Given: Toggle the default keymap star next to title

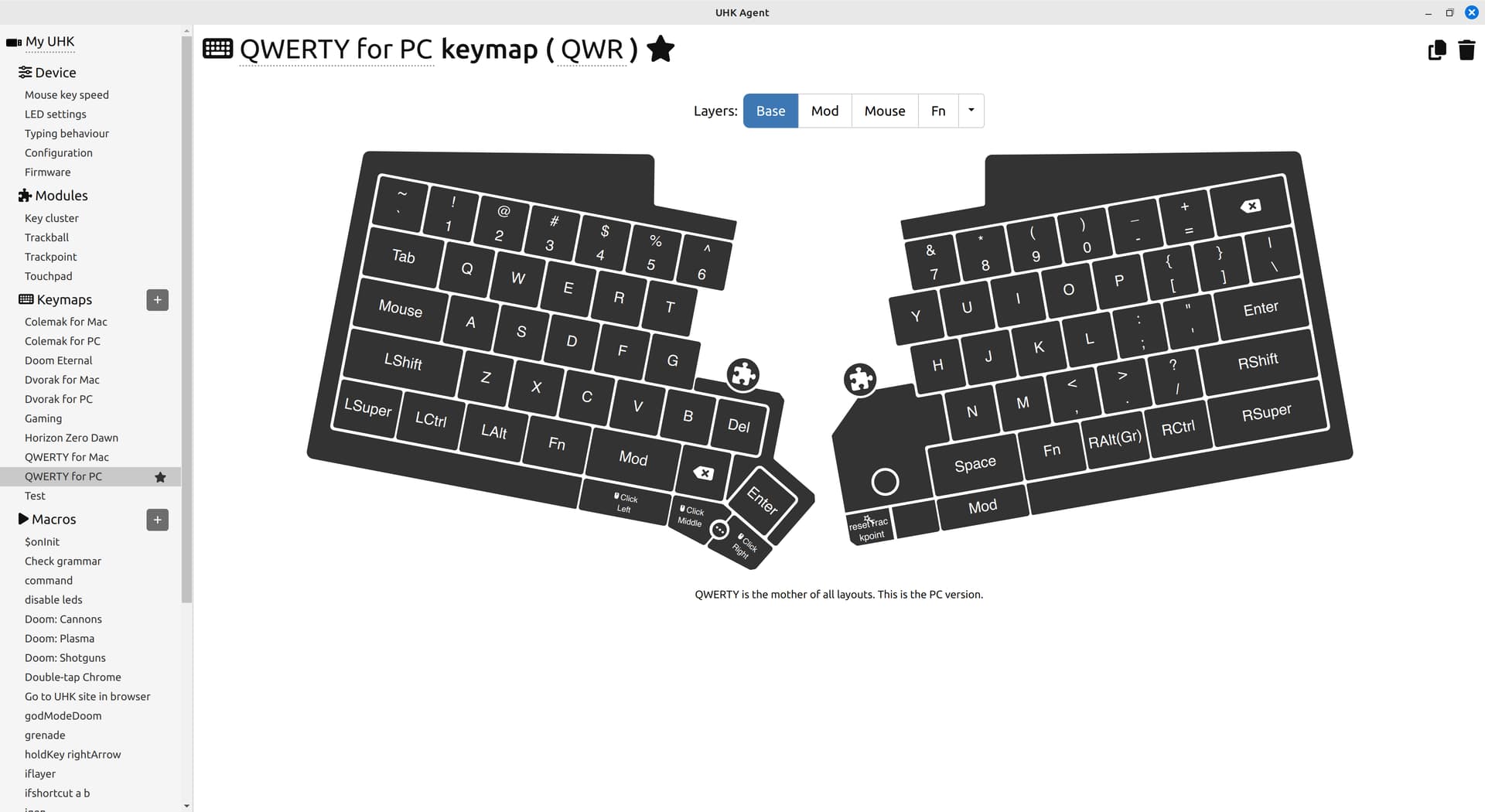Looking at the screenshot, I should tap(660, 49).
